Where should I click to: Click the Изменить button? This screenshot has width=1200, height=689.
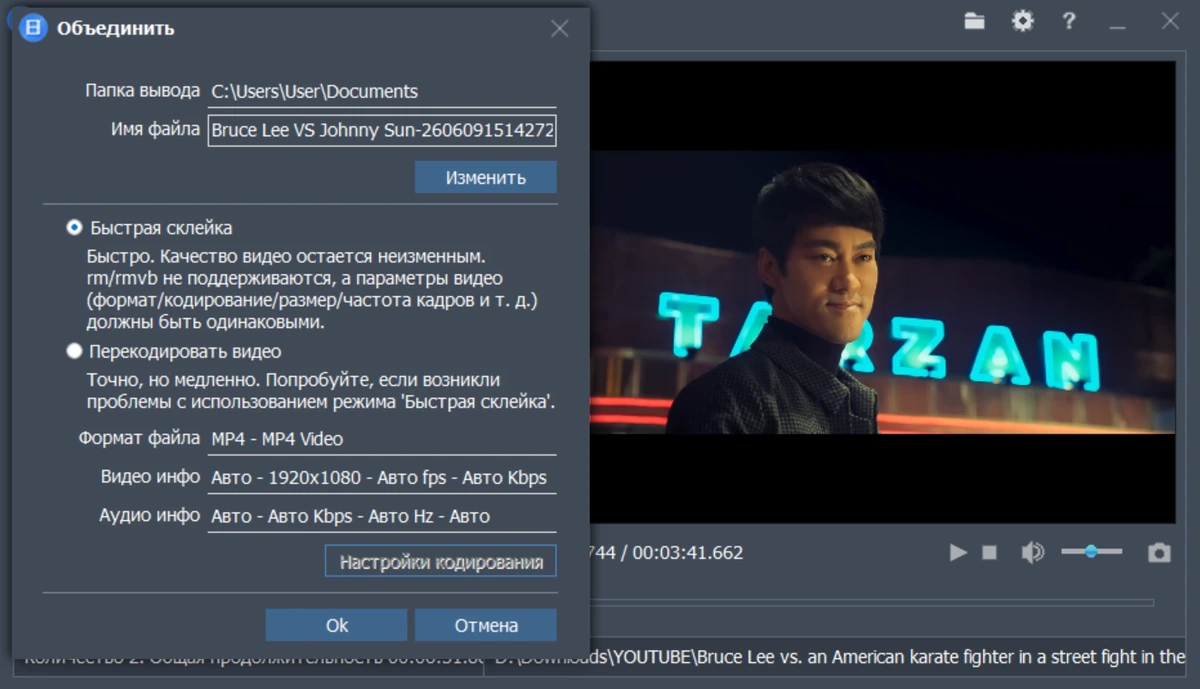tap(486, 178)
